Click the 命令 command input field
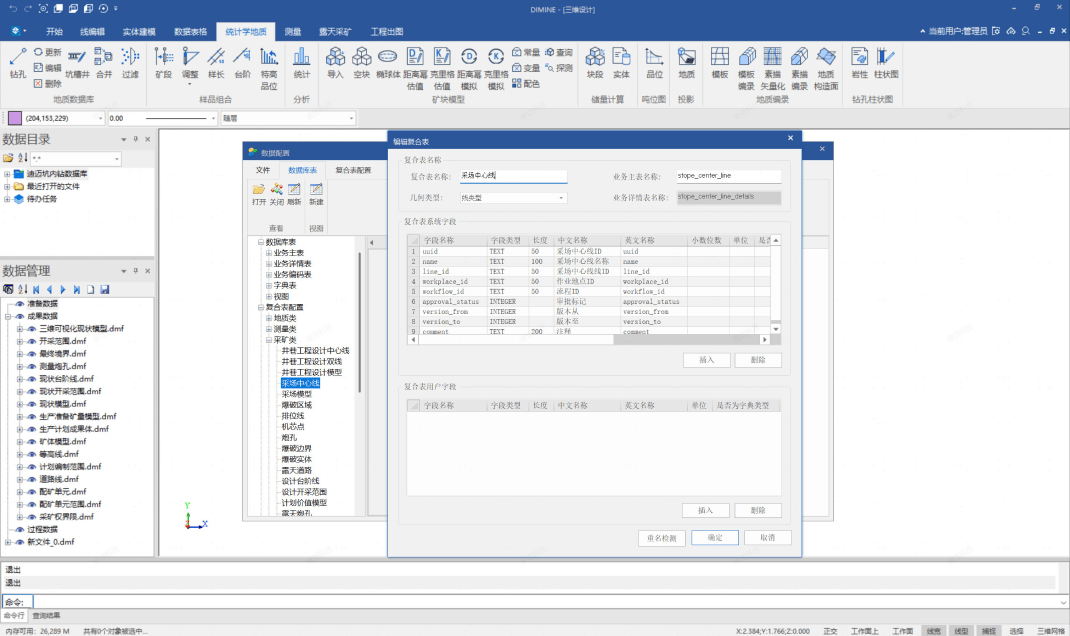Viewport: 1070px width, 636px height. pos(549,602)
